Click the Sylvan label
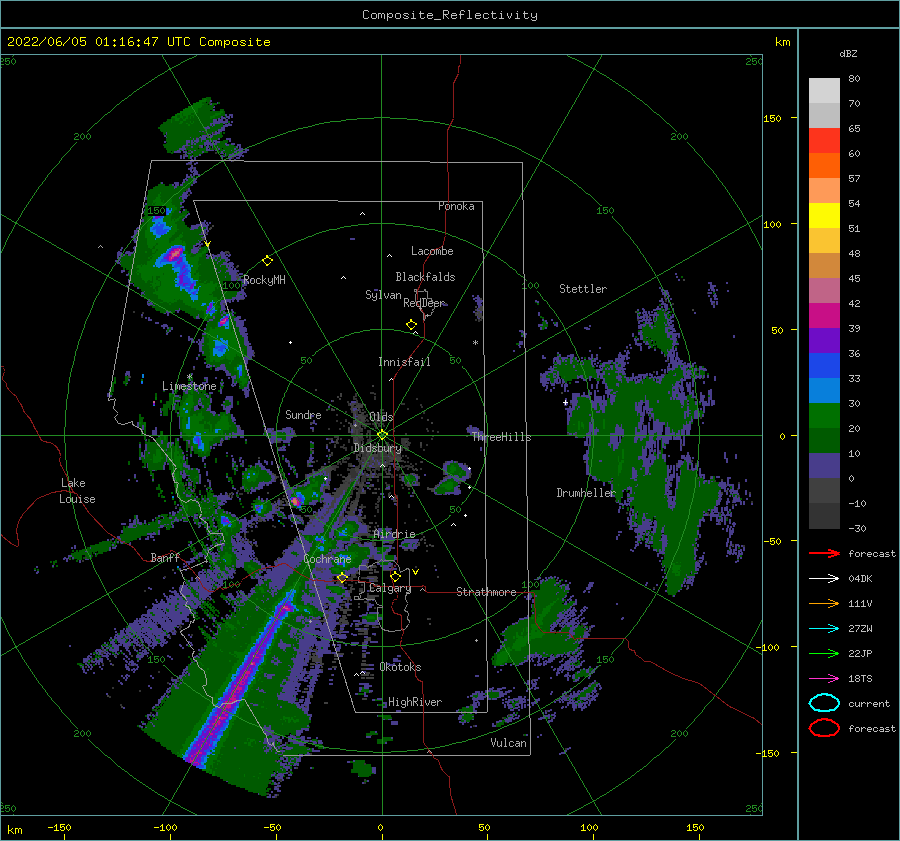Image resolution: width=900 pixels, height=841 pixels. pos(383,295)
